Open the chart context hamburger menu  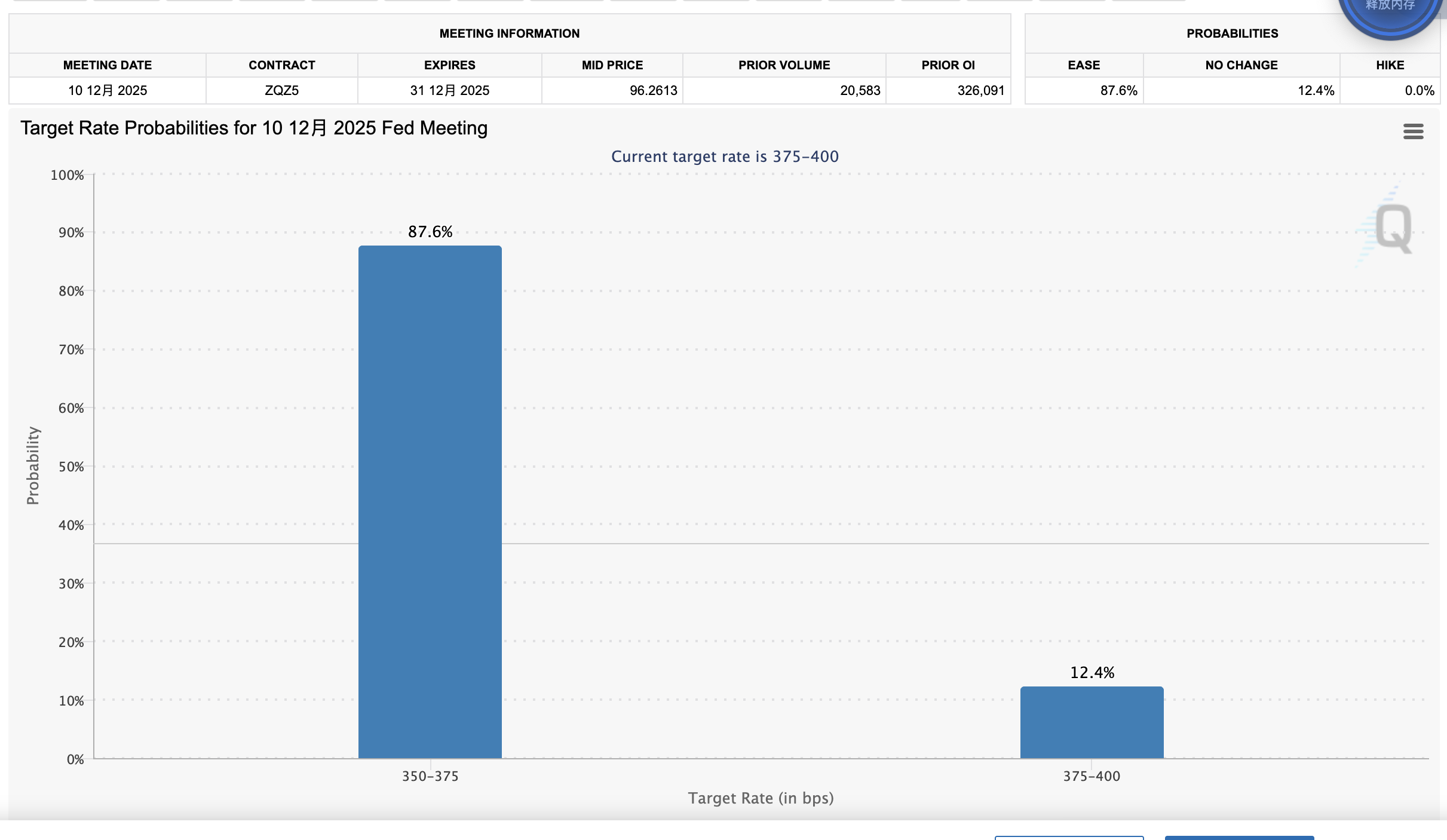point(1413,131)
